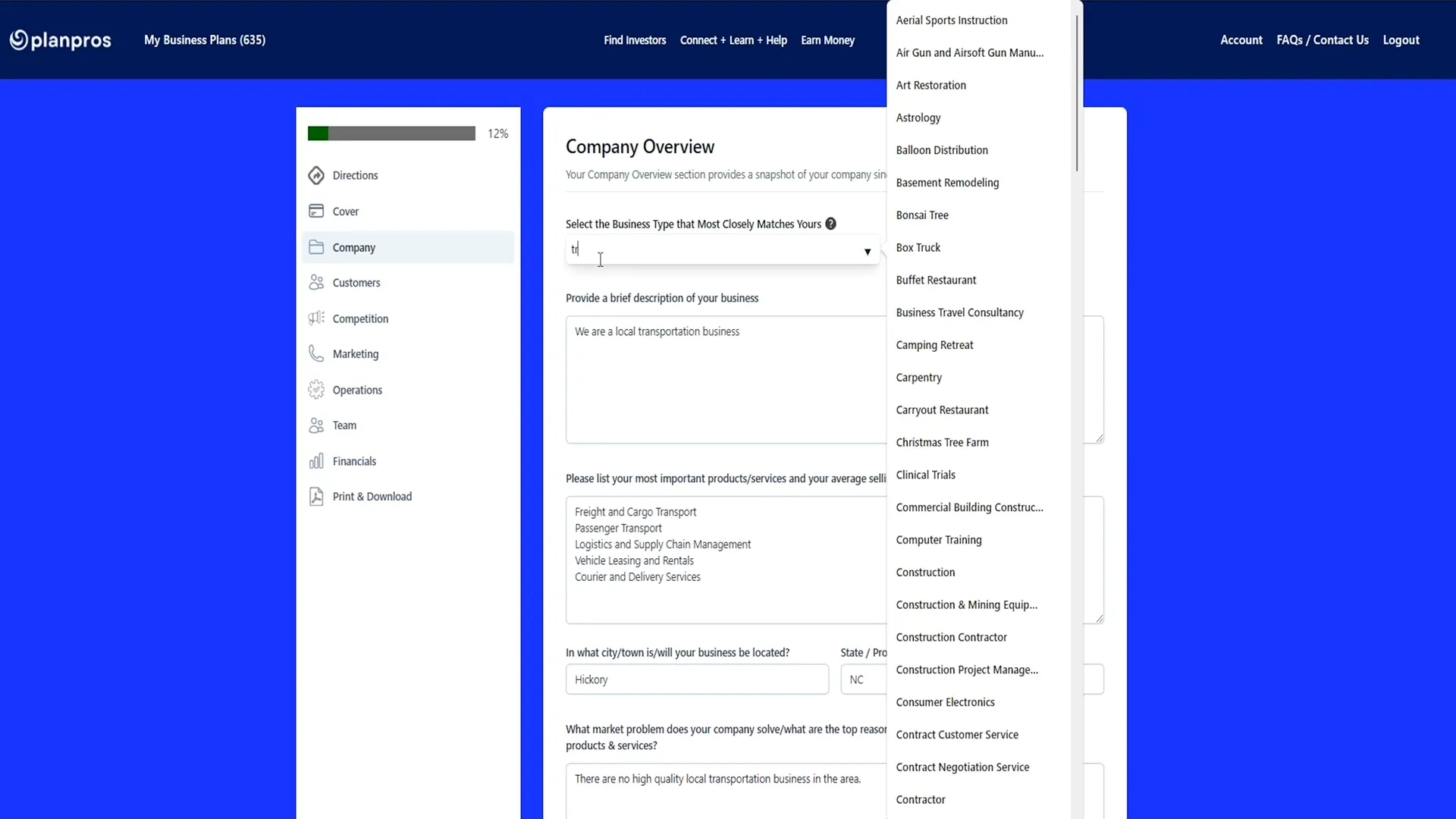
Task: Open My Business Plans (635)
Action: tap(205, 39)
